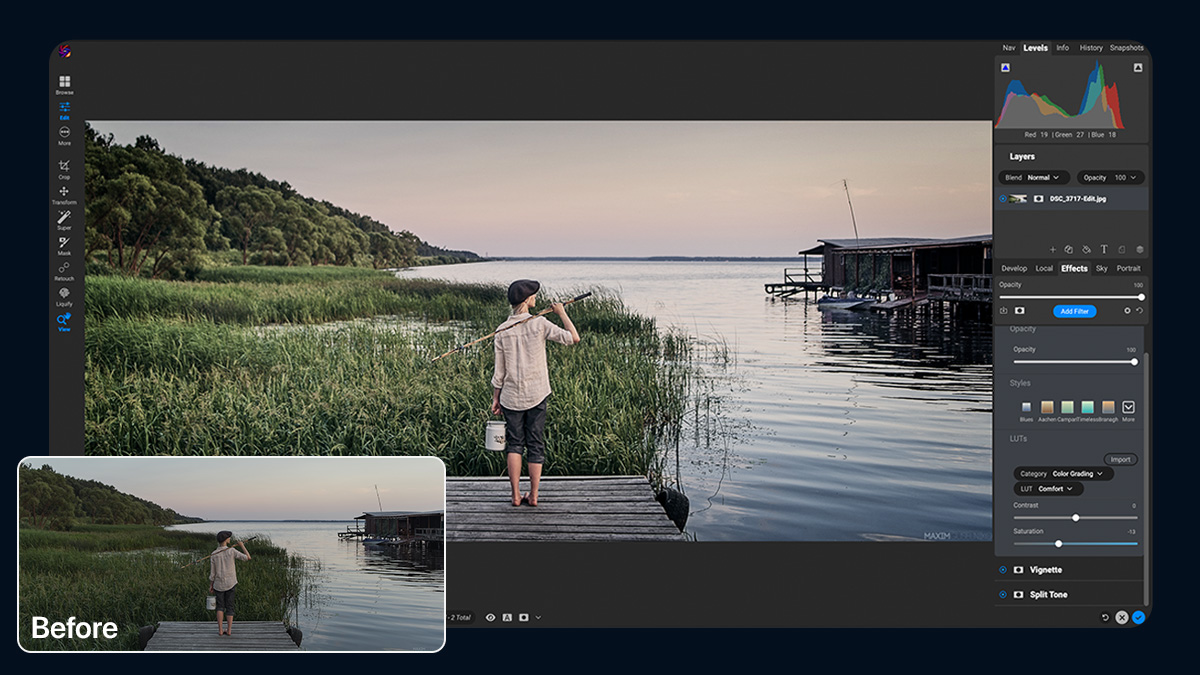This screenshot has width=1200, height=675.
Task: Toggle mask view icon below canvas
Action: pos(524,617)
